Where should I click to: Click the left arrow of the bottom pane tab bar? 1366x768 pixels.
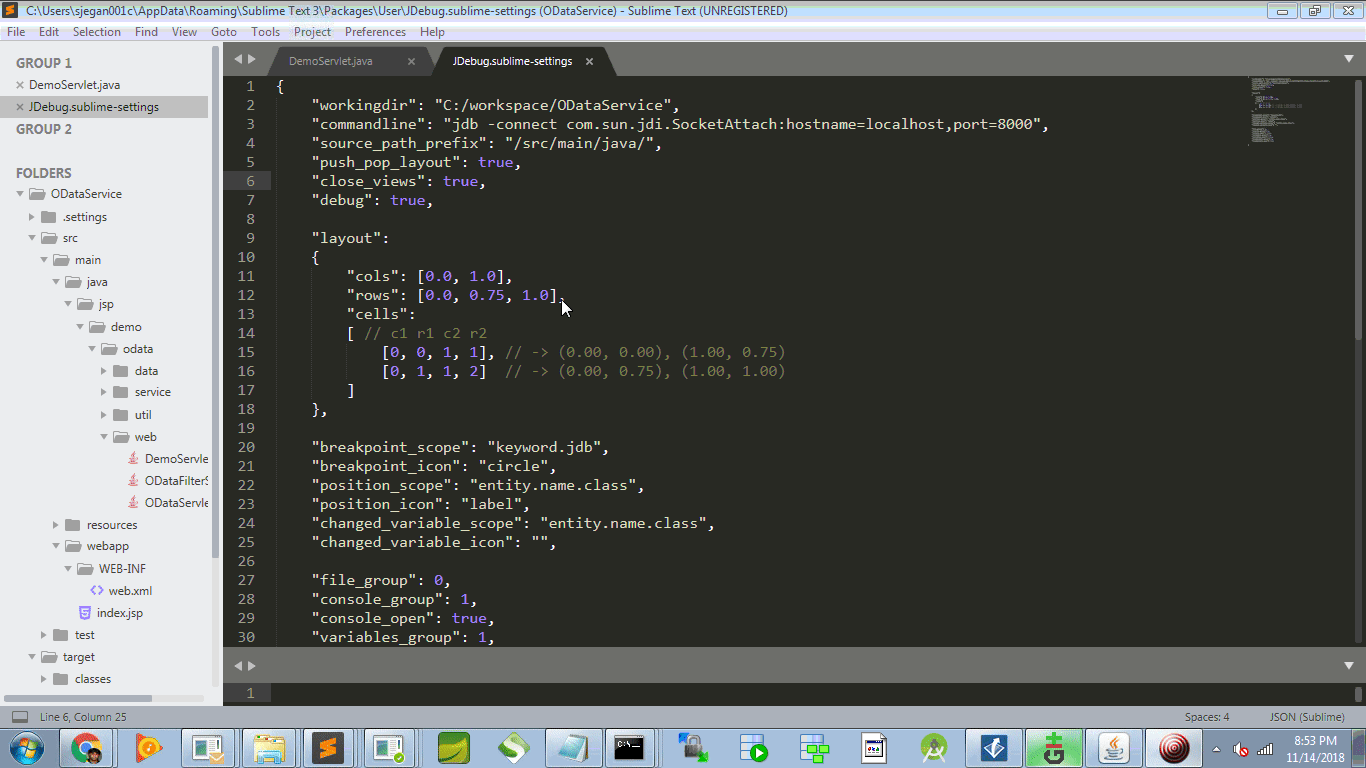coord(238,665)
